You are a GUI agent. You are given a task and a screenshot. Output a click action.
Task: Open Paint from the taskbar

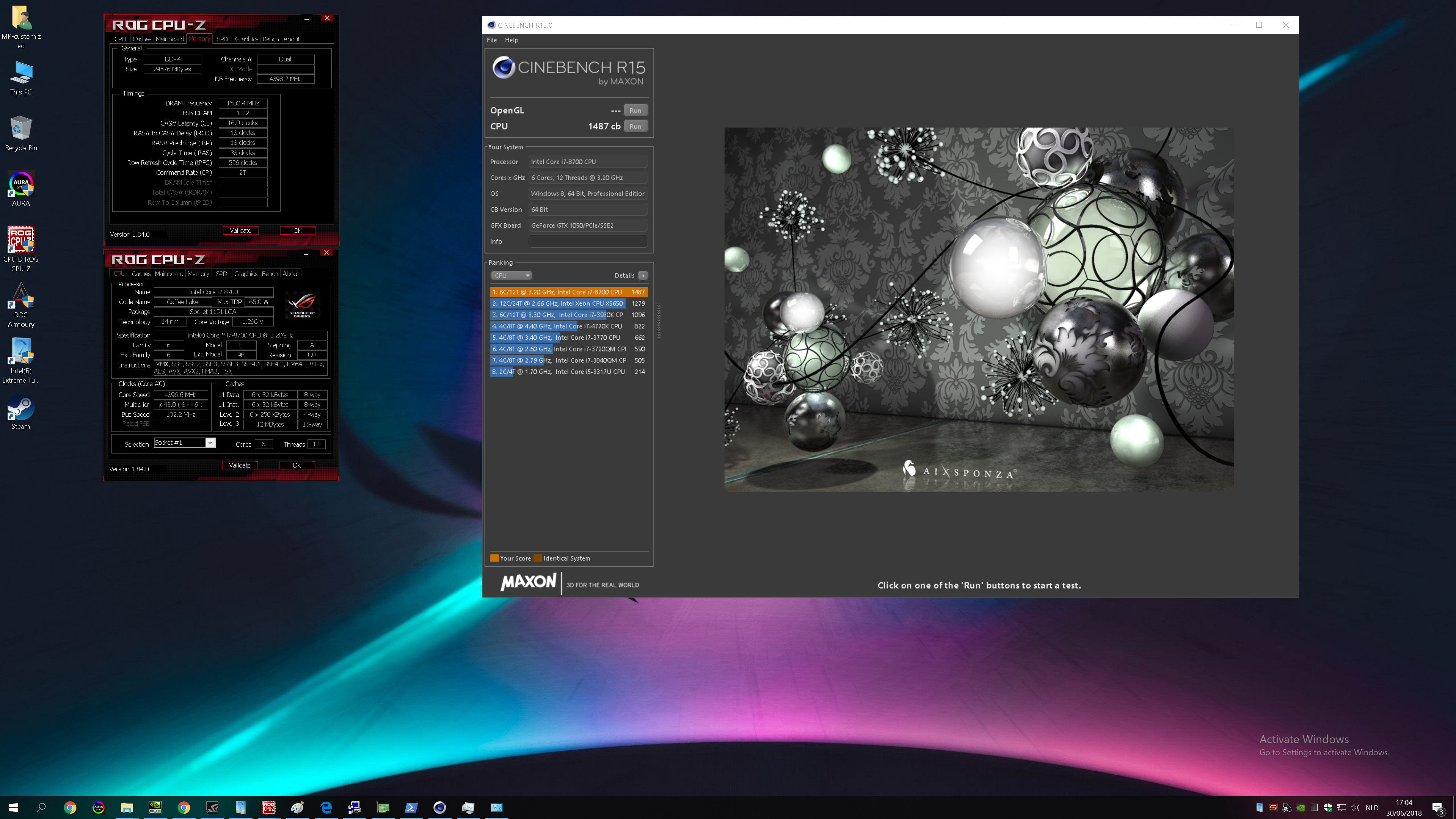297,807
